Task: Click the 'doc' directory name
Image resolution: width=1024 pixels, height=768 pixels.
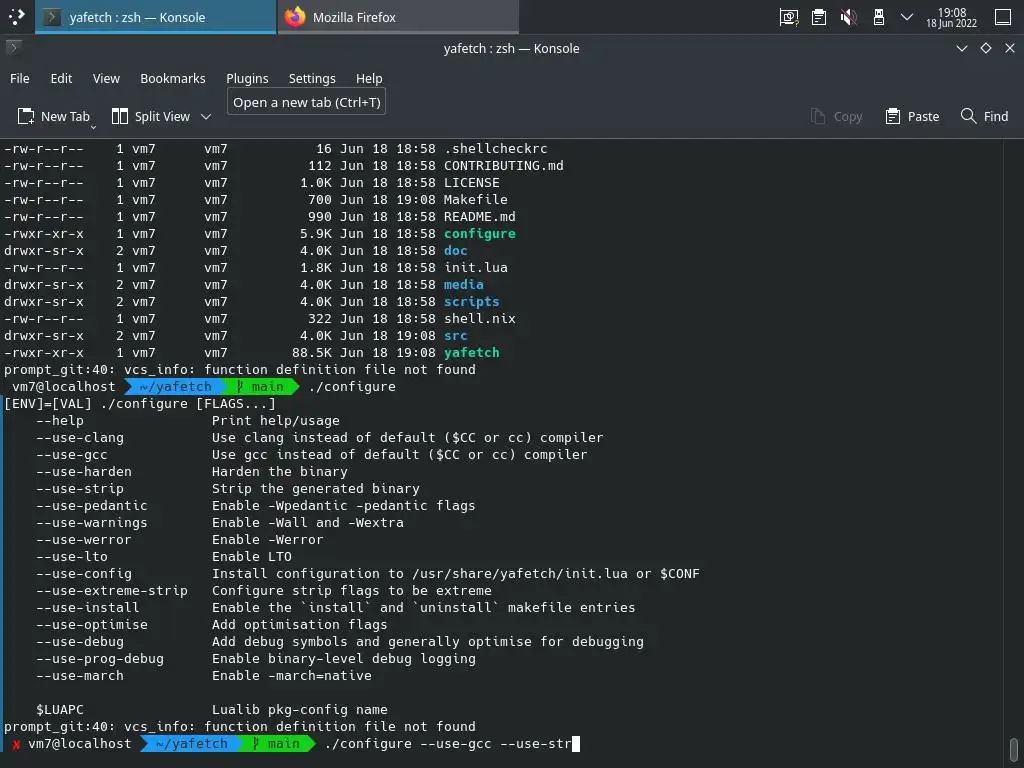Action: (456, 251)
